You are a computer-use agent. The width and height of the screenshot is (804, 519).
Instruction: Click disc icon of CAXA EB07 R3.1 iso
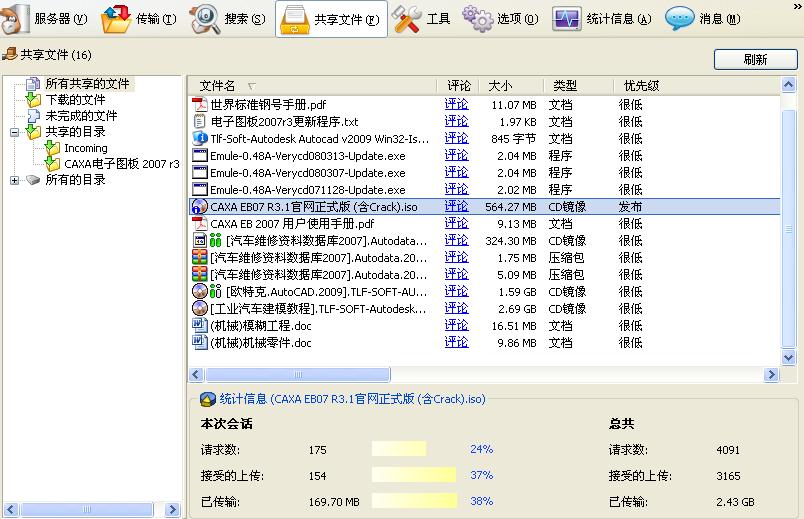199,207
